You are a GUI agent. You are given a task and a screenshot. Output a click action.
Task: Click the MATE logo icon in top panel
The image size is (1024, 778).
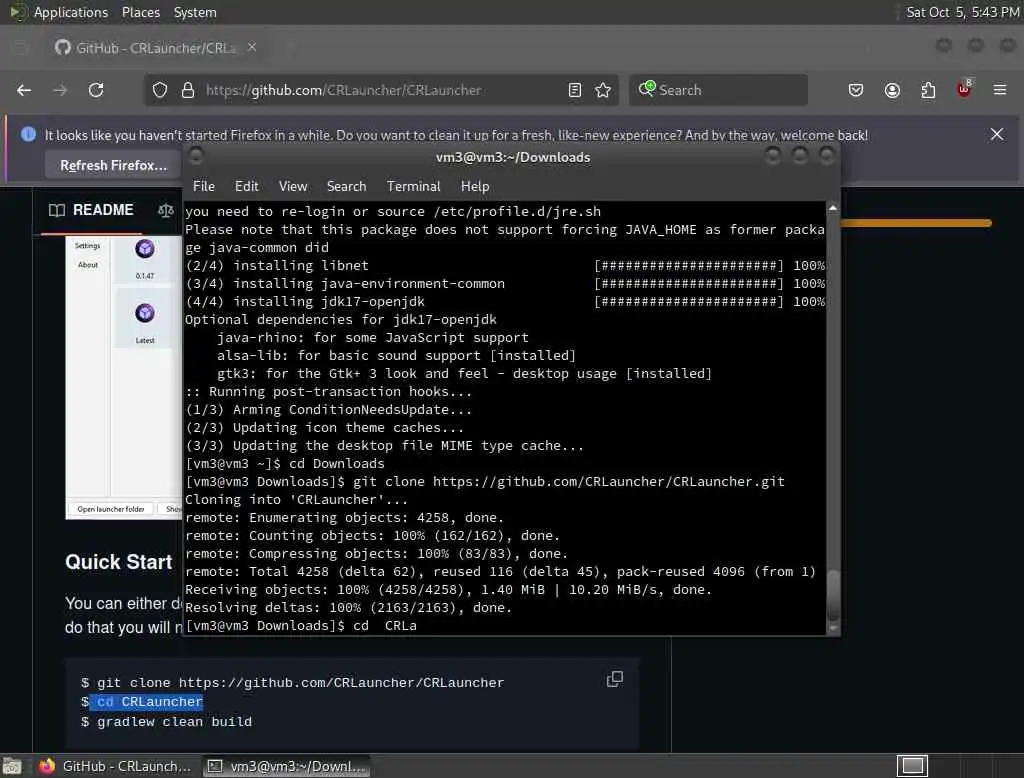point(18,12)
